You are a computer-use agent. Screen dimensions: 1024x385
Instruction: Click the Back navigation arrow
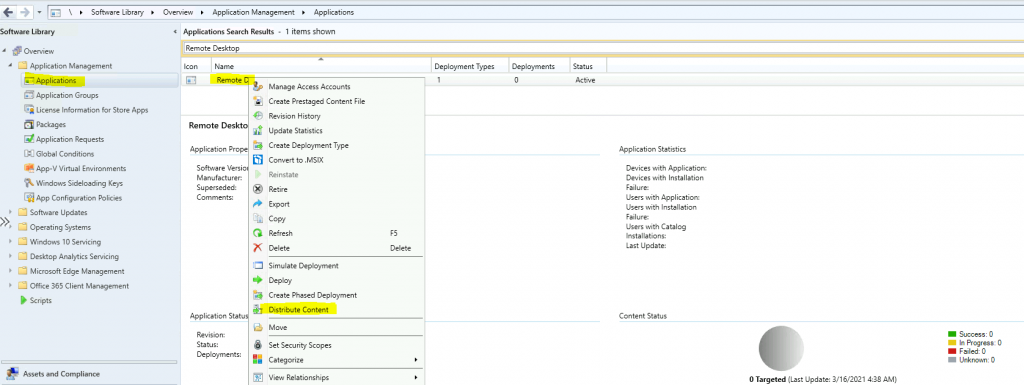8,12
